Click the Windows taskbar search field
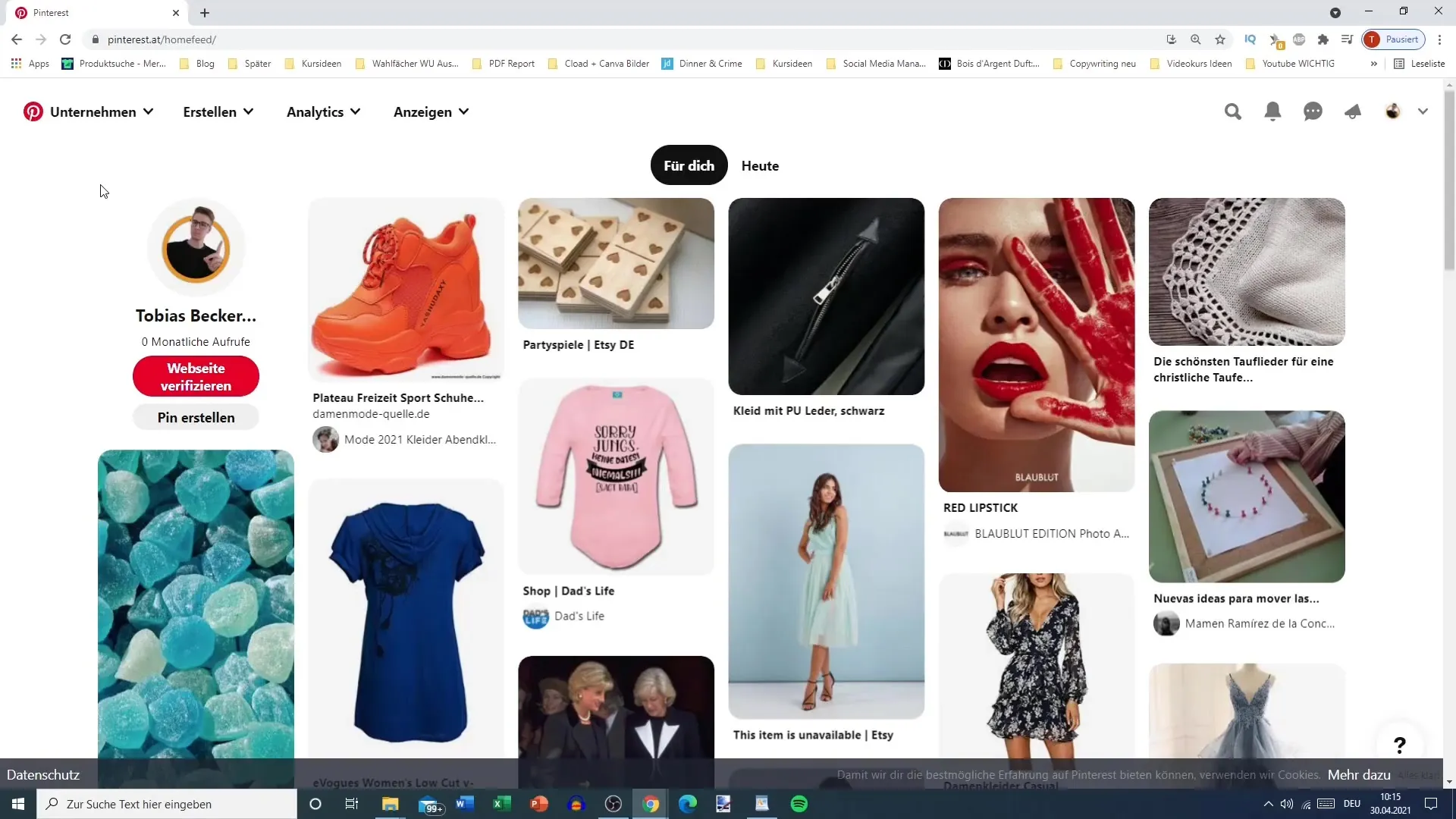Screen dimensions: 1456x819 167,804
